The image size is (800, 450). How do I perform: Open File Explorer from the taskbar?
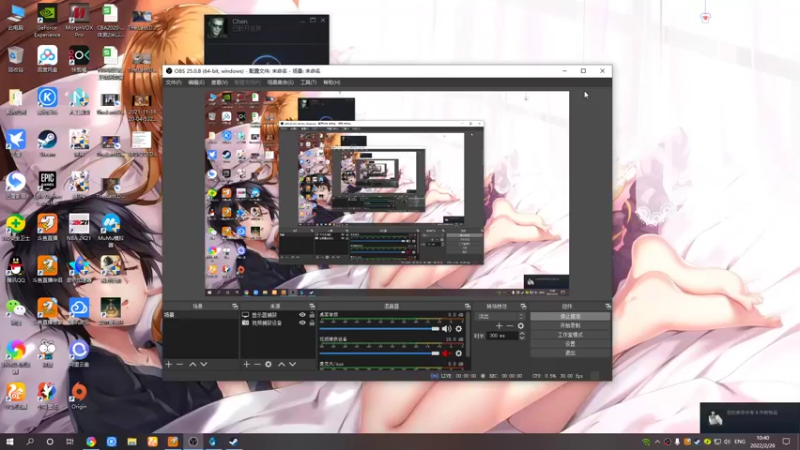pyautogui.click(x=132, y=441)
